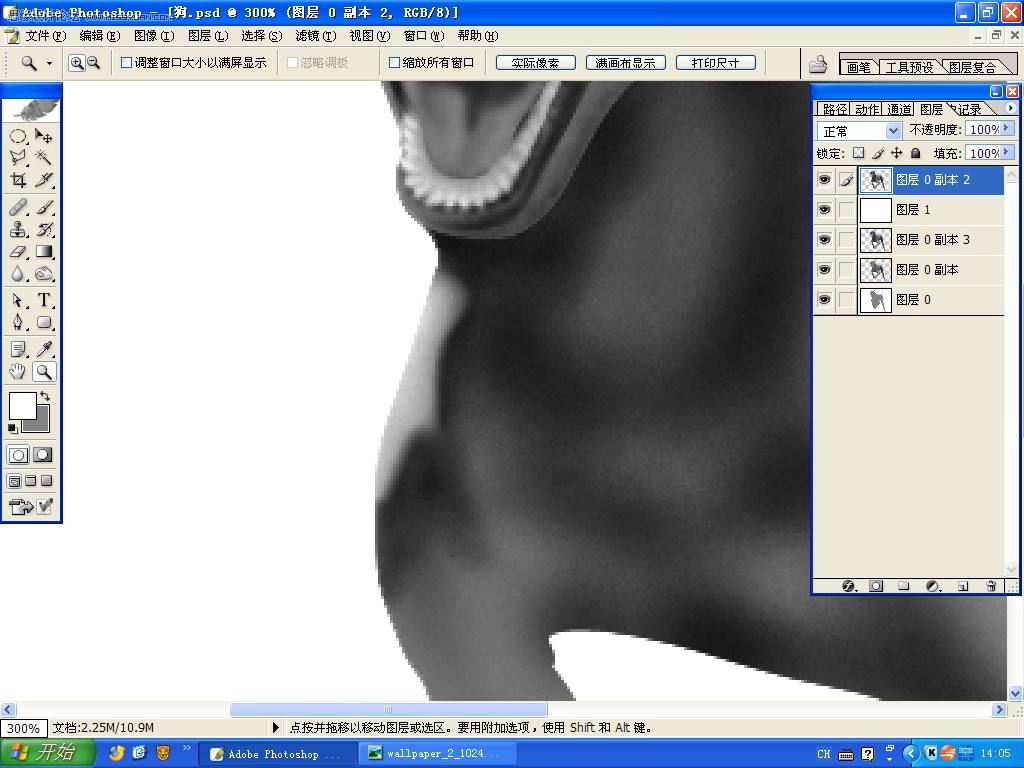Select the Clone Stamp tool
Image resolution: width=1024 pixels, height=768 pixels.
[18, 229]
